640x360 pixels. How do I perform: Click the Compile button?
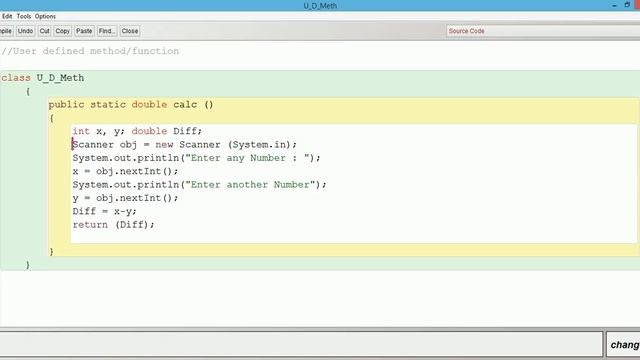tap(6, 31)
